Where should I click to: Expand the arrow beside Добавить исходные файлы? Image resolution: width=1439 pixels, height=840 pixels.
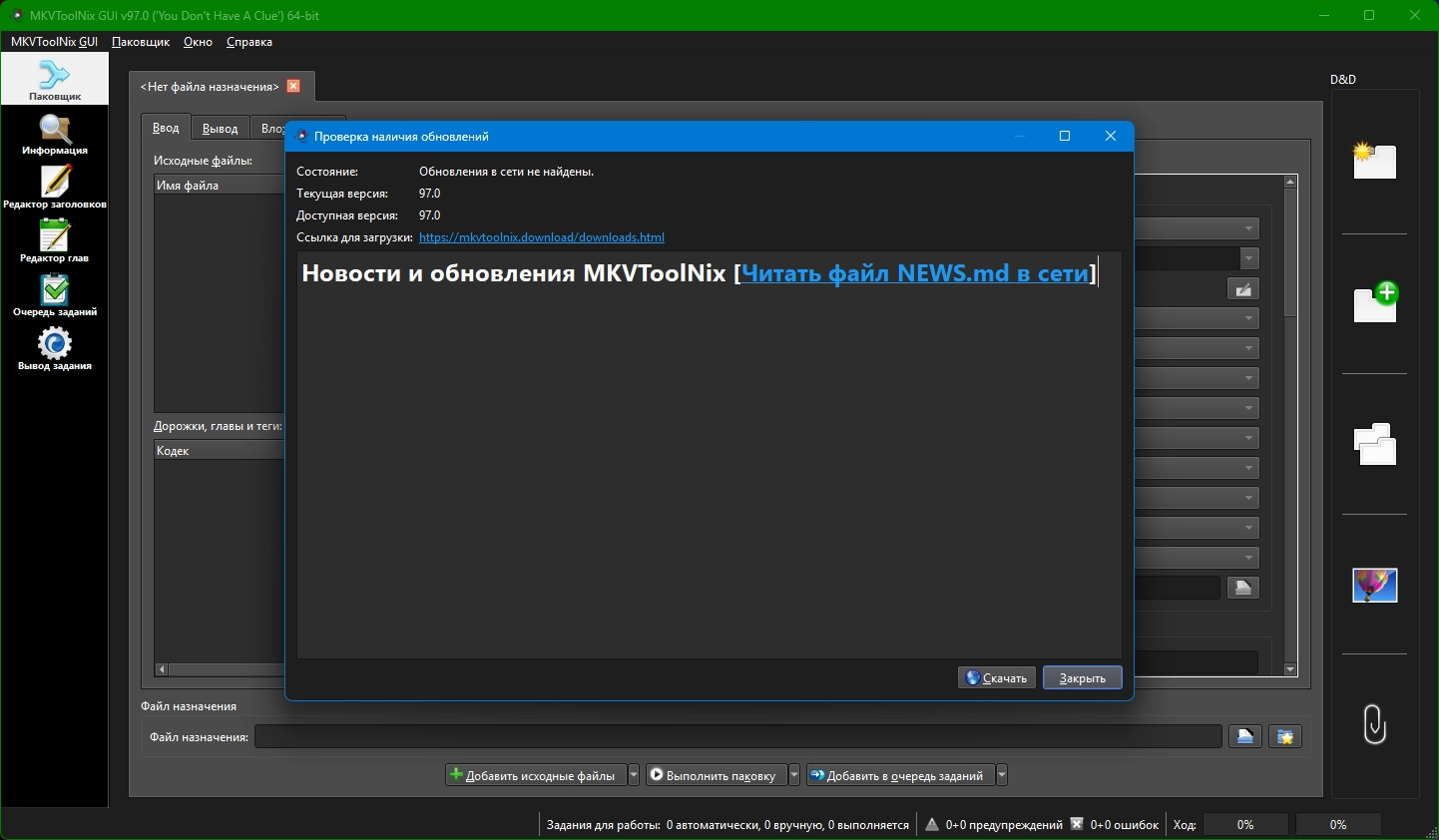pos(634,775)
